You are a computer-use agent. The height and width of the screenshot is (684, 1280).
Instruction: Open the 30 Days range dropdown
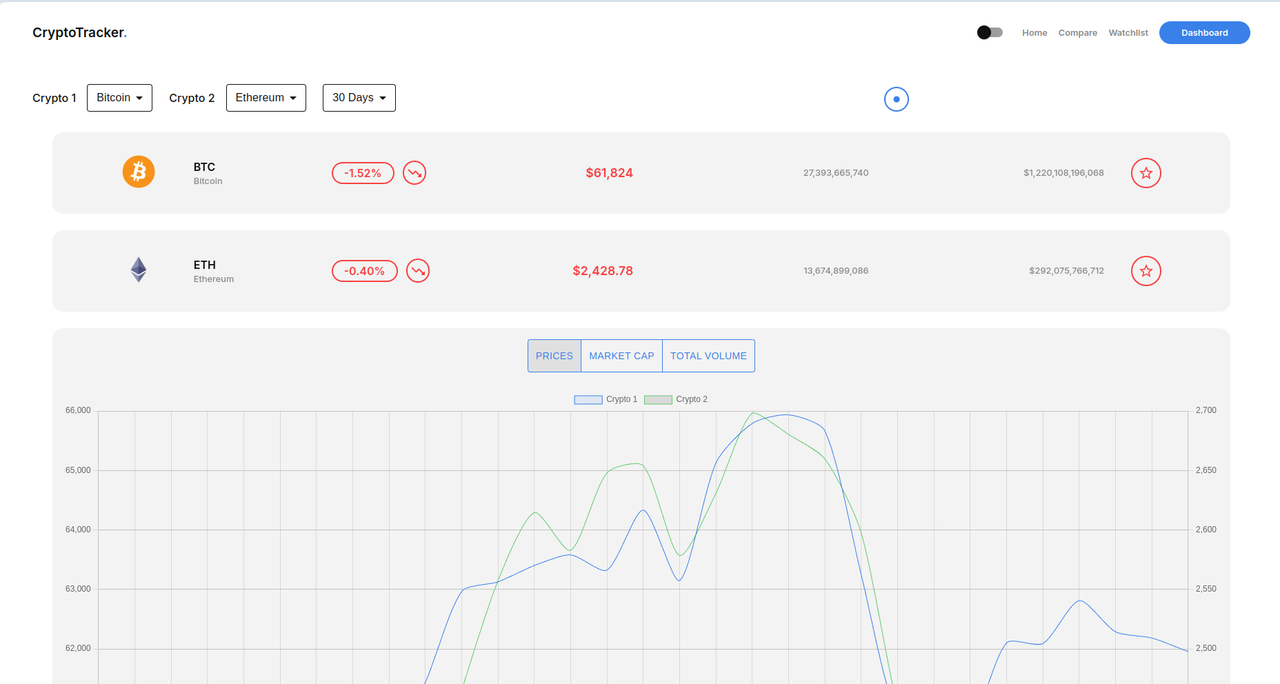(x=359, y=98)
